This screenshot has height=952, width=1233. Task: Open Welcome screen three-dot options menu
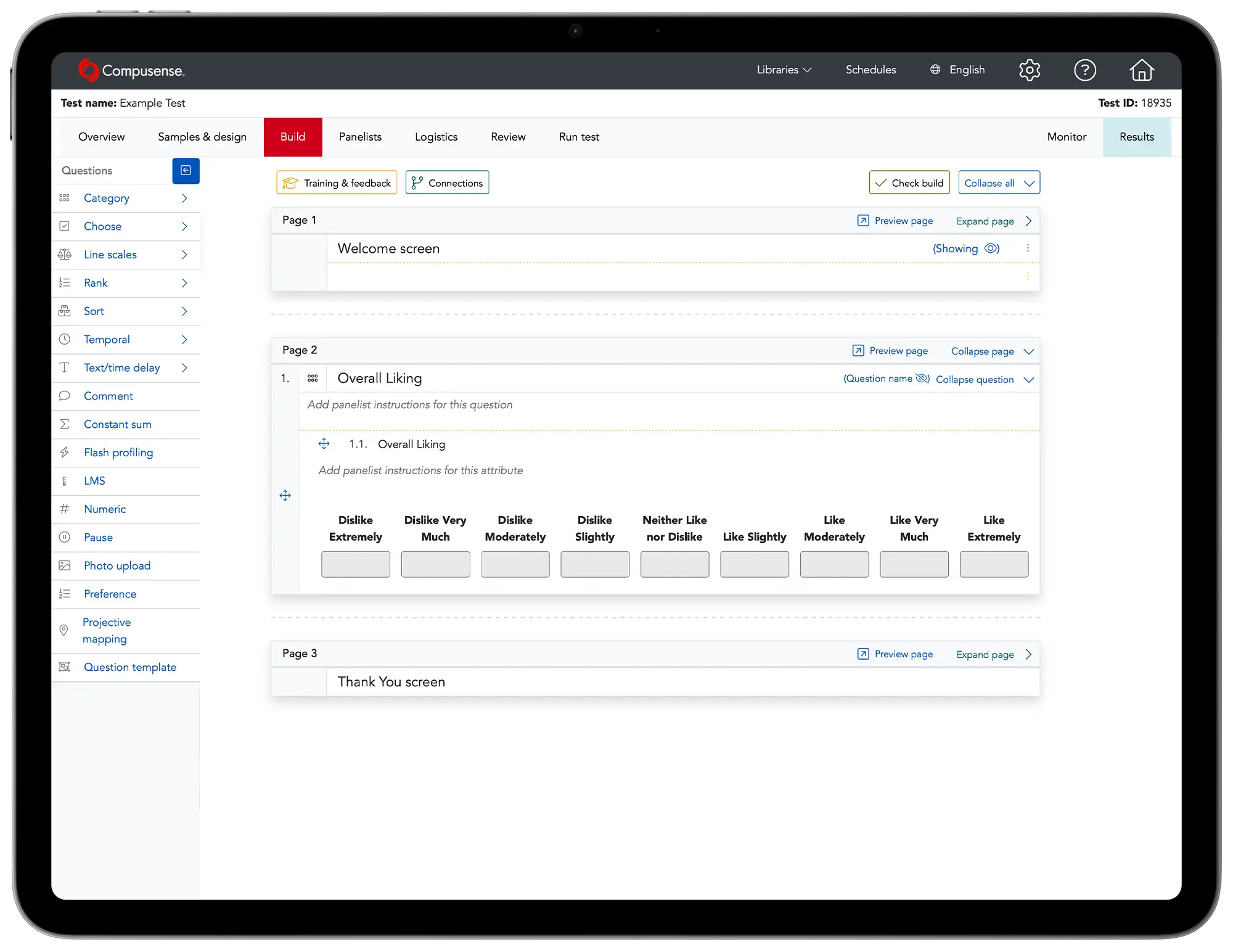[1028, 248]
